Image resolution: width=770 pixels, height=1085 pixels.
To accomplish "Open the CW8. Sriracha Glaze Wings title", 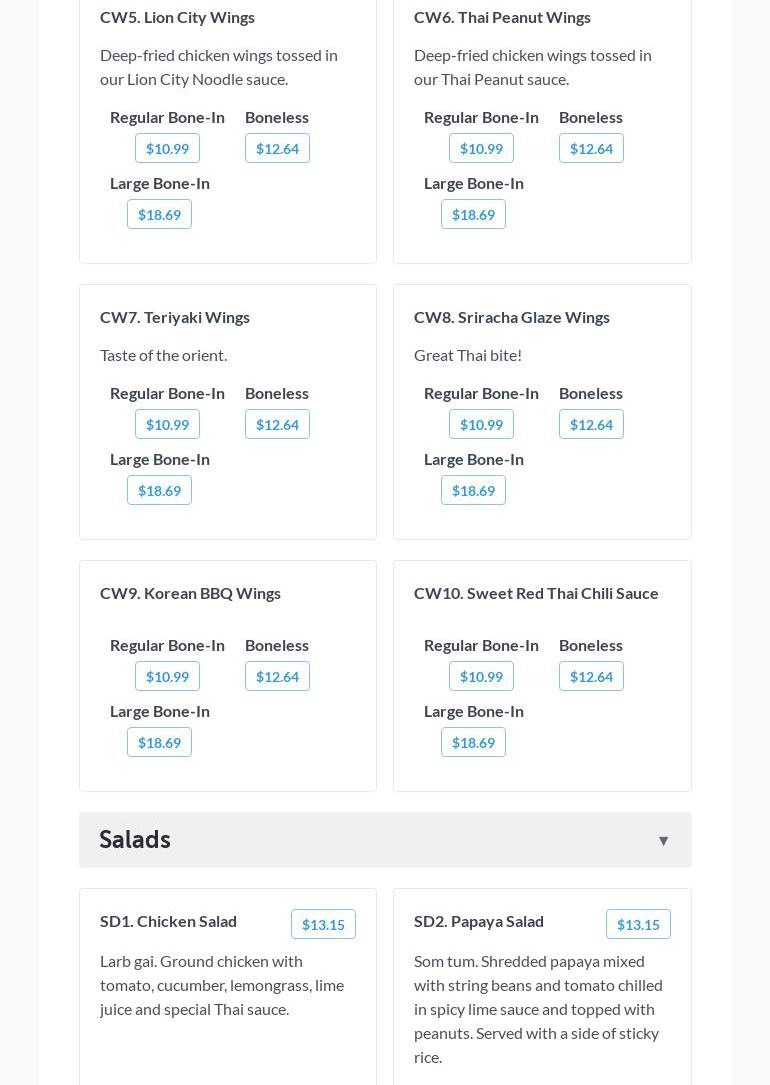I will 511,317.
